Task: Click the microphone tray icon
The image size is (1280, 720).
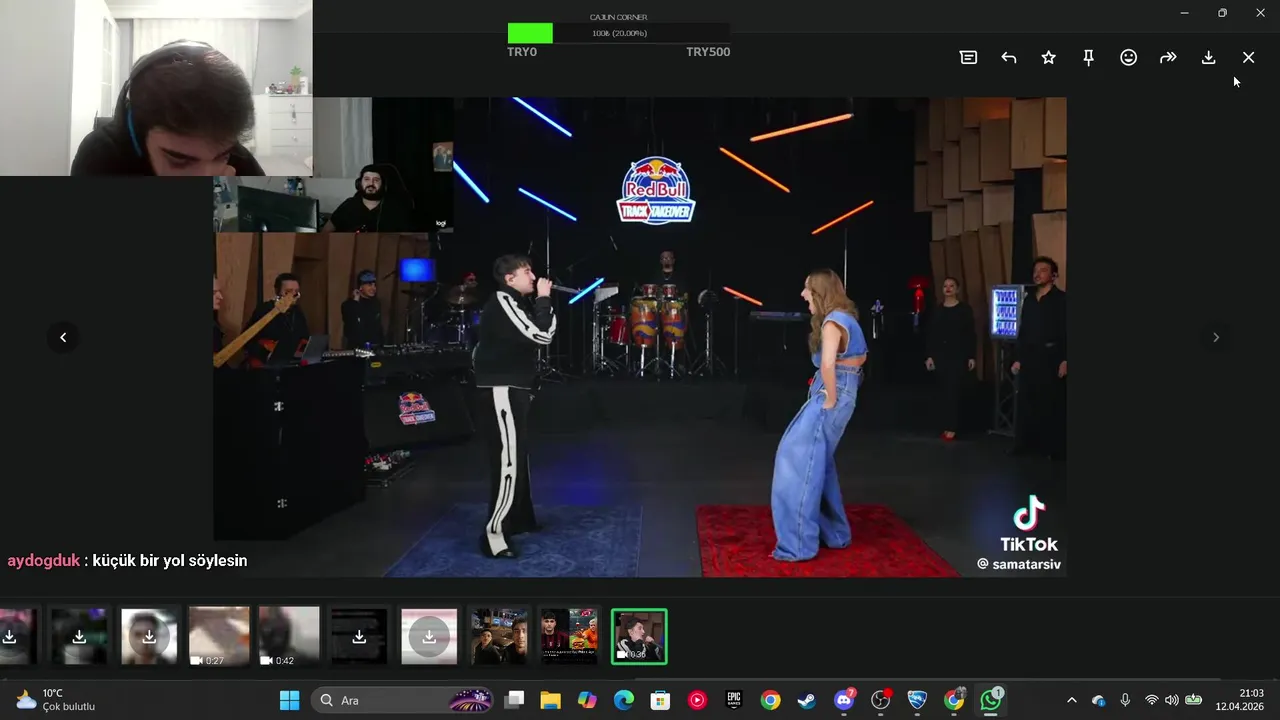Action: tap(1125, 700)
